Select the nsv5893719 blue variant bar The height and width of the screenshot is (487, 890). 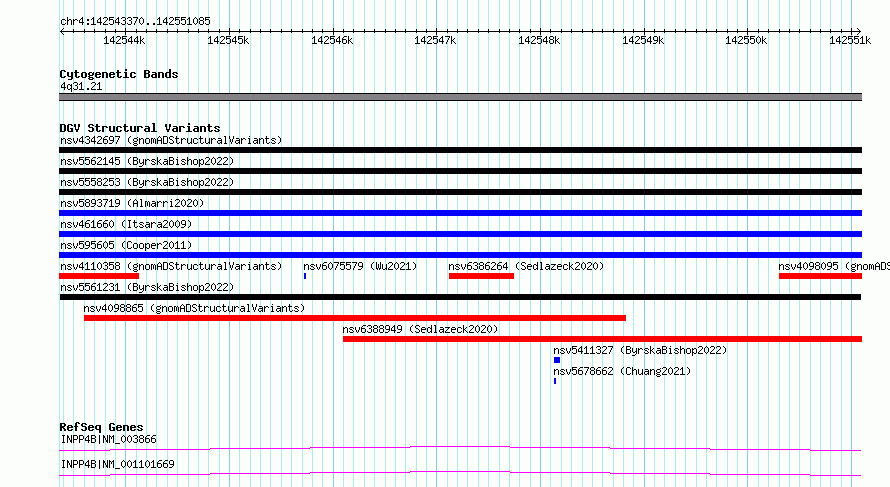[x=460, y=213]
